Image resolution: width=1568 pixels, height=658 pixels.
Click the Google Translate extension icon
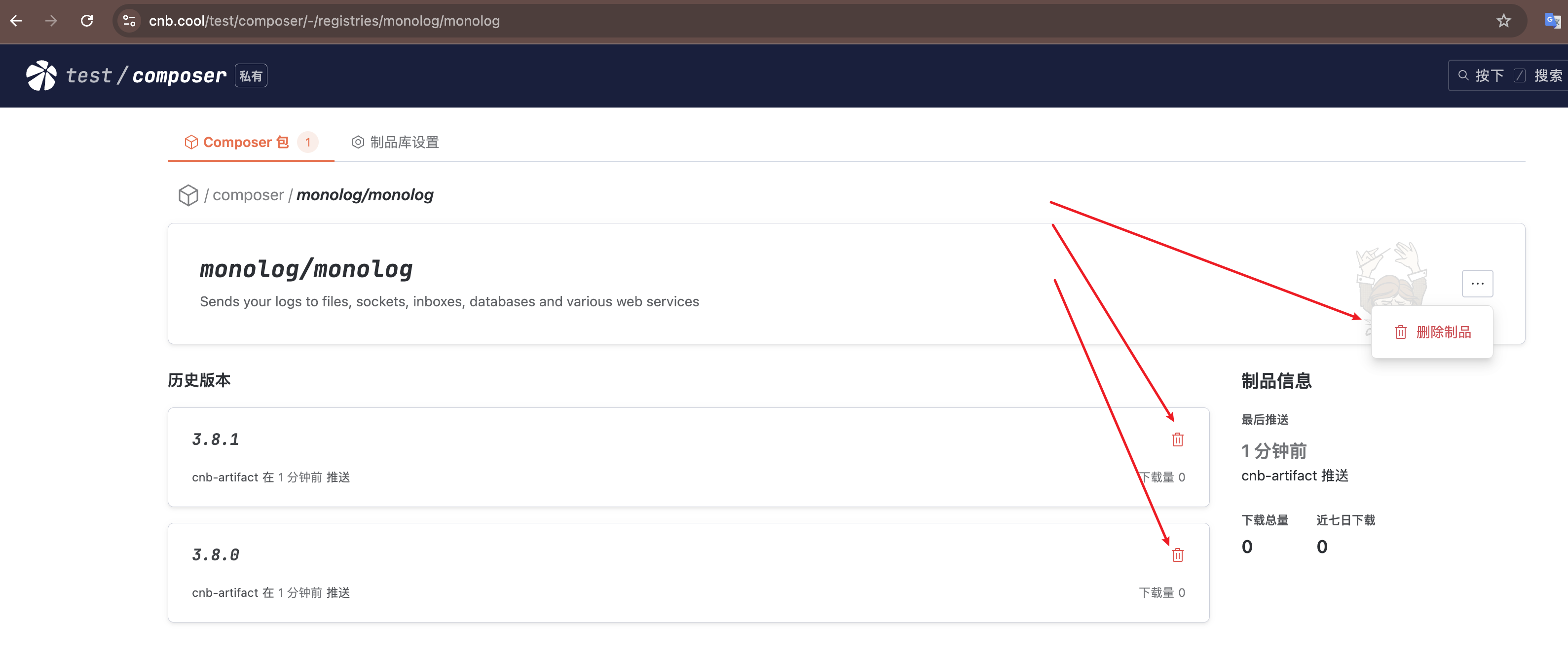[x=1552, y=21]
